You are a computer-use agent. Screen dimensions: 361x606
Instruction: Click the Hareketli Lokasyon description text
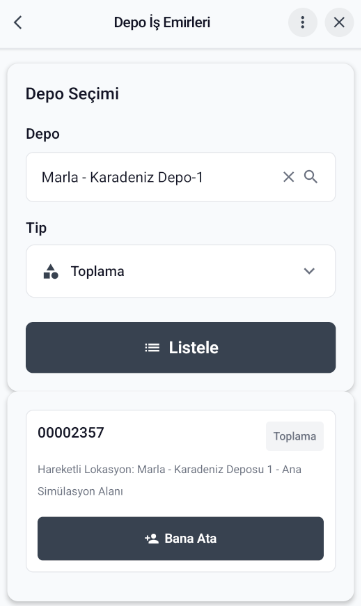click(x=169, y=480)
